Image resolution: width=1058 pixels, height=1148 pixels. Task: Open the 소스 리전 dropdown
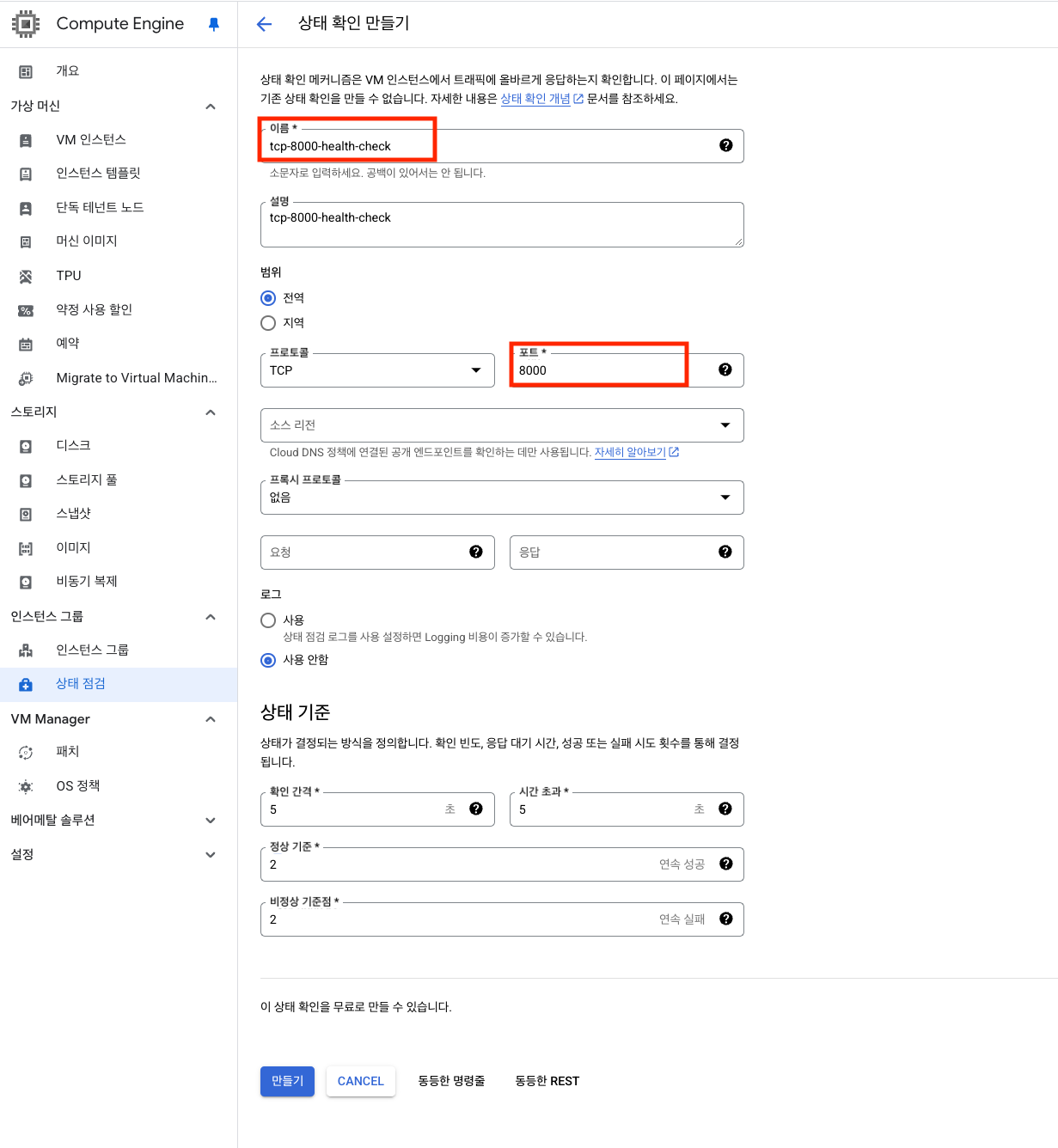pos(502,425)
